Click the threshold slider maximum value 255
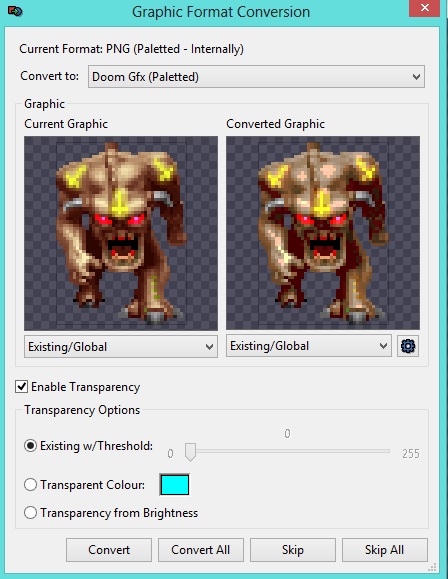Viewport: 448px width, 579px height. tap(411, 453)
